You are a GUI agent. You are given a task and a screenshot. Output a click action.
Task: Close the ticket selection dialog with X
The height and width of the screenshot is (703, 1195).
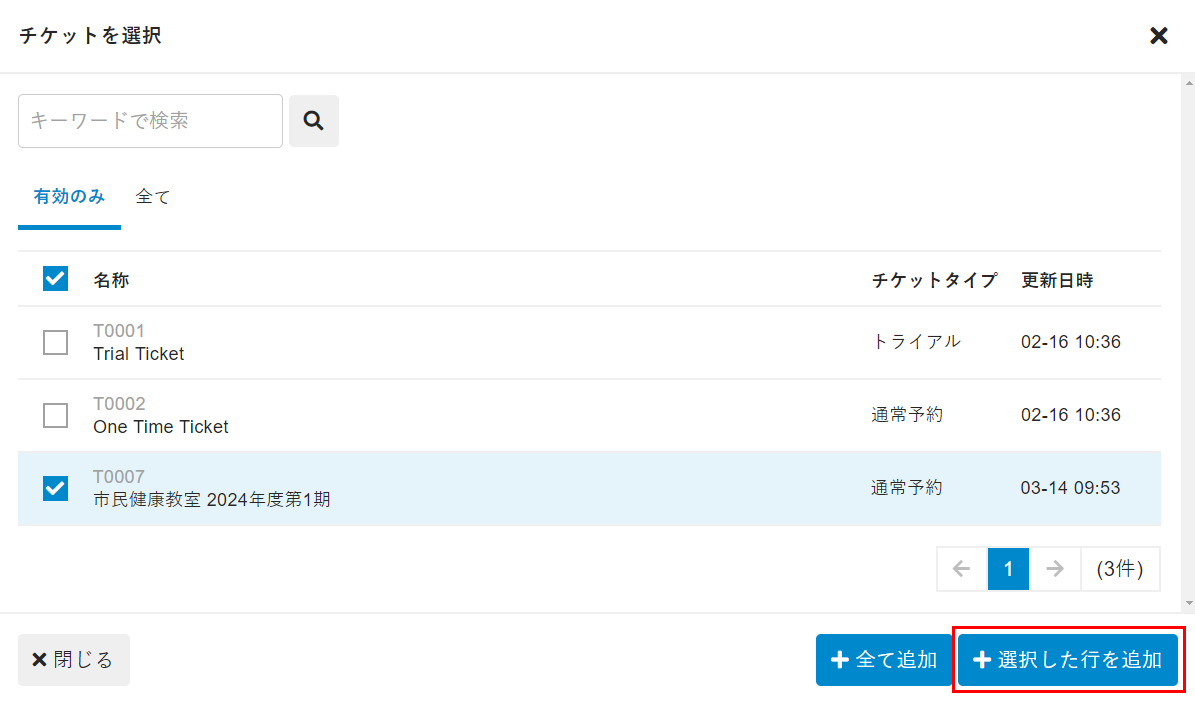1158,36
